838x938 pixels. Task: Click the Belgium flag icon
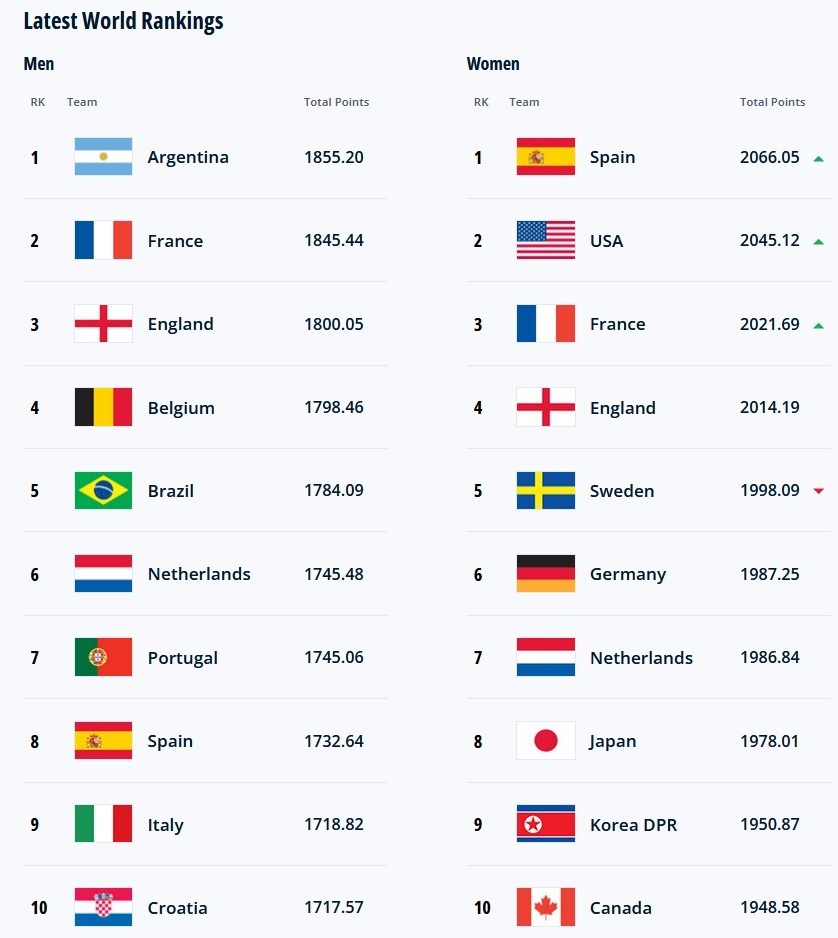click(x=103, y=408)
